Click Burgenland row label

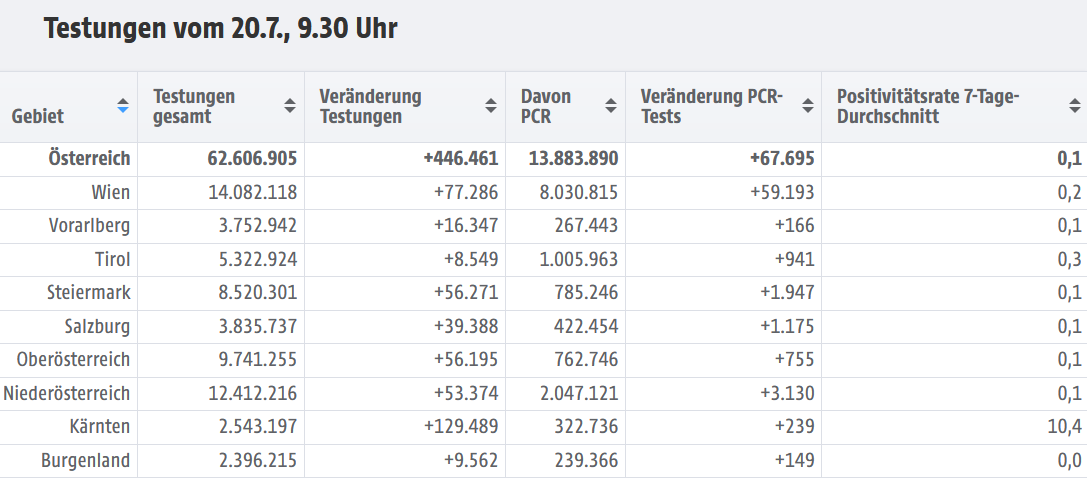tap(85, 461)
